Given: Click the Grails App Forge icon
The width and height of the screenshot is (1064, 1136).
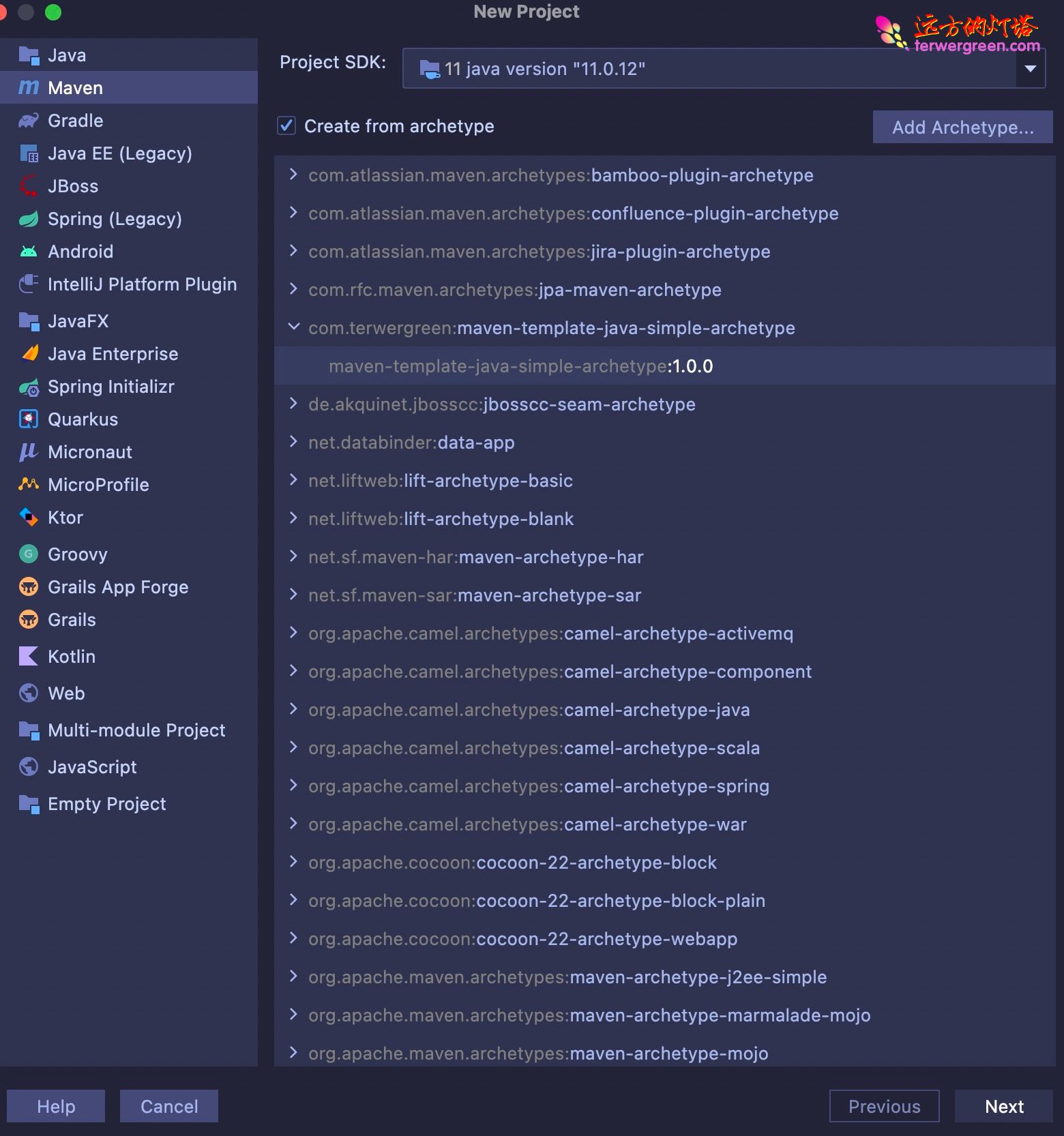Looking at the screenshot, I should click(29, 587).
